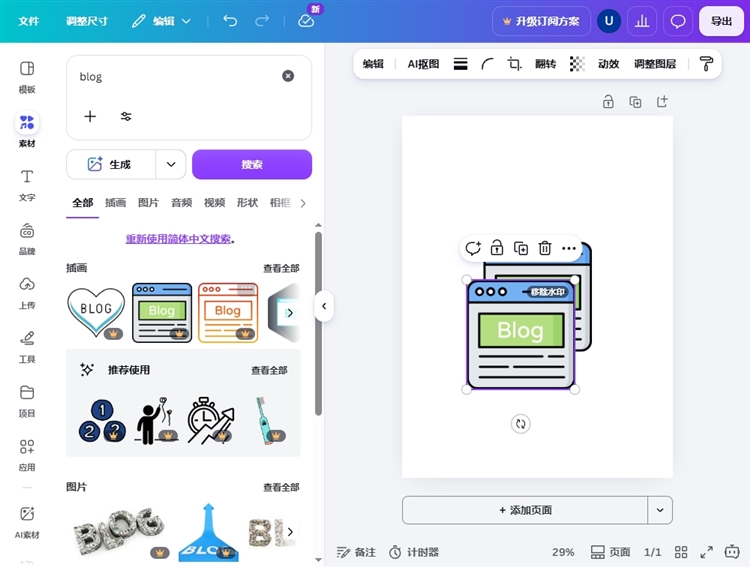
Task: Click 移除水印 remove watermark badge
Action: (x=547, y=292)
